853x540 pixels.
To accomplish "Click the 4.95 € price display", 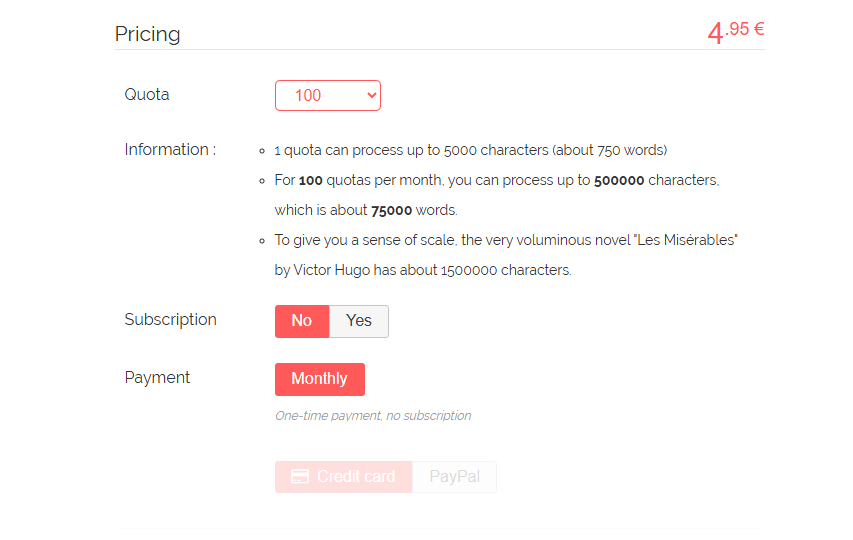I will pyautogui.click(x=736, y=32).
